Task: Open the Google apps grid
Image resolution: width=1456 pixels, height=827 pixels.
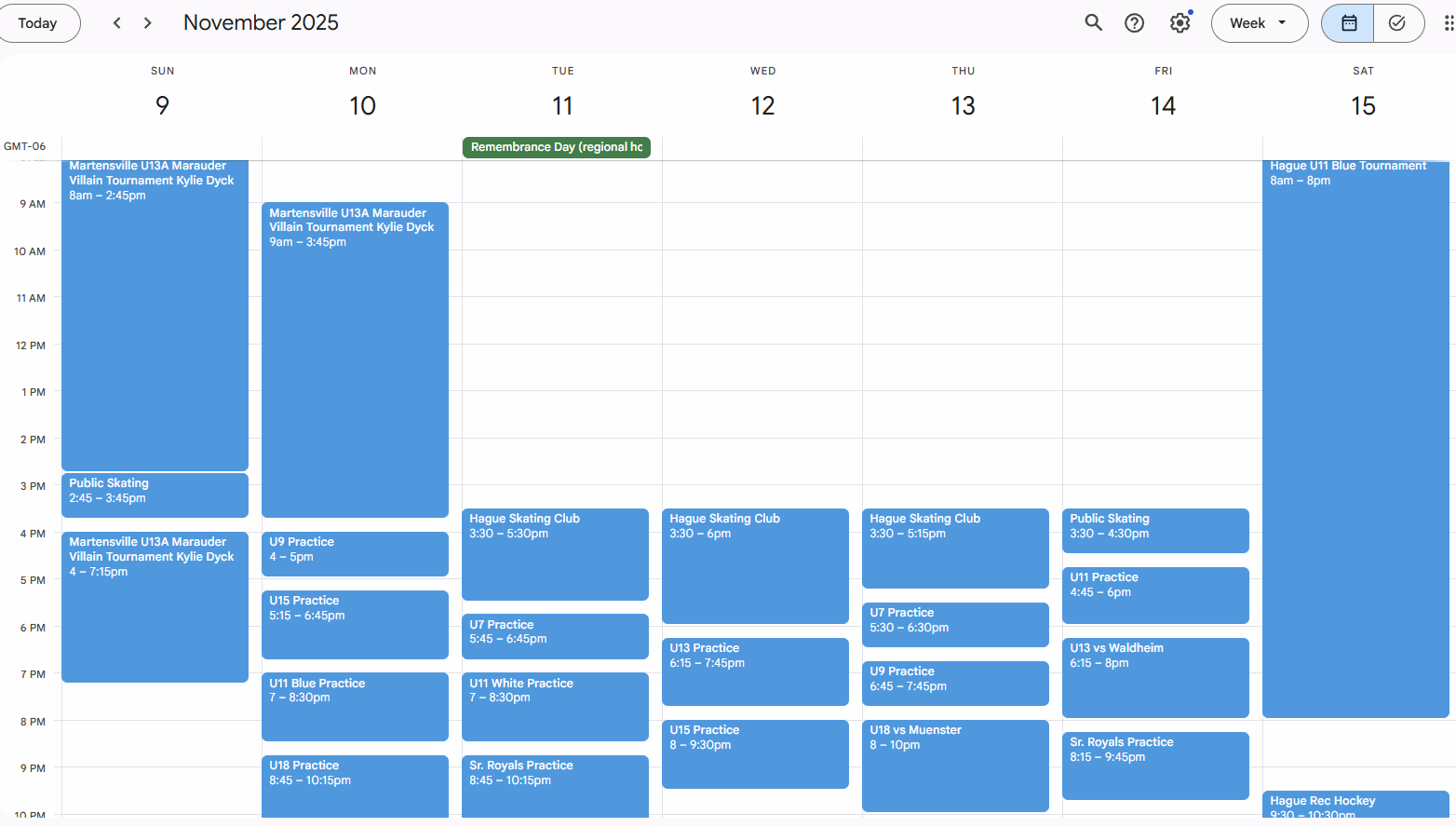Action: tap(1448, 23)
